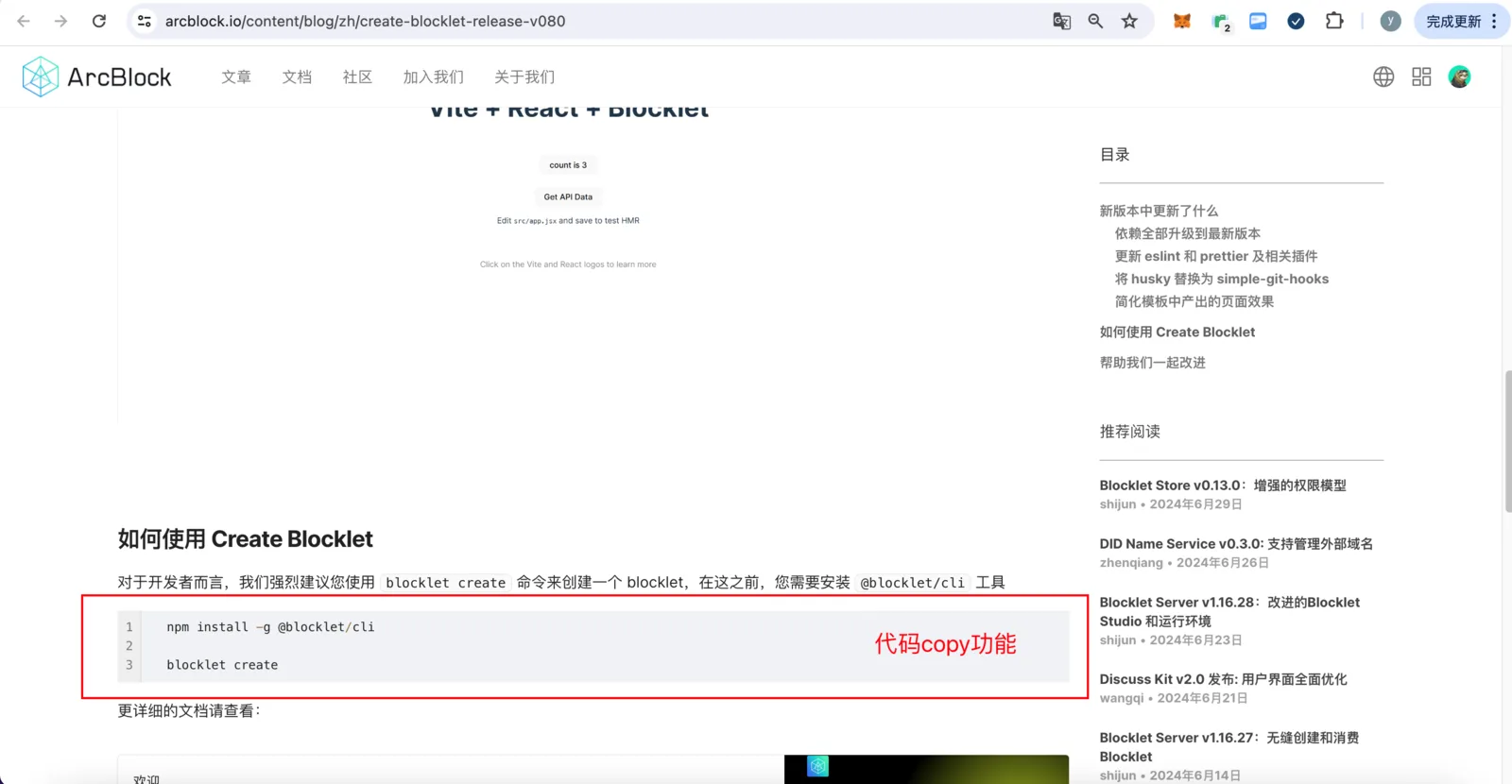Viewport: 1512px width, 784px height.
Task: Click the 如何使用 Create Blocklet heading
Action: click(x=245, y=539)
